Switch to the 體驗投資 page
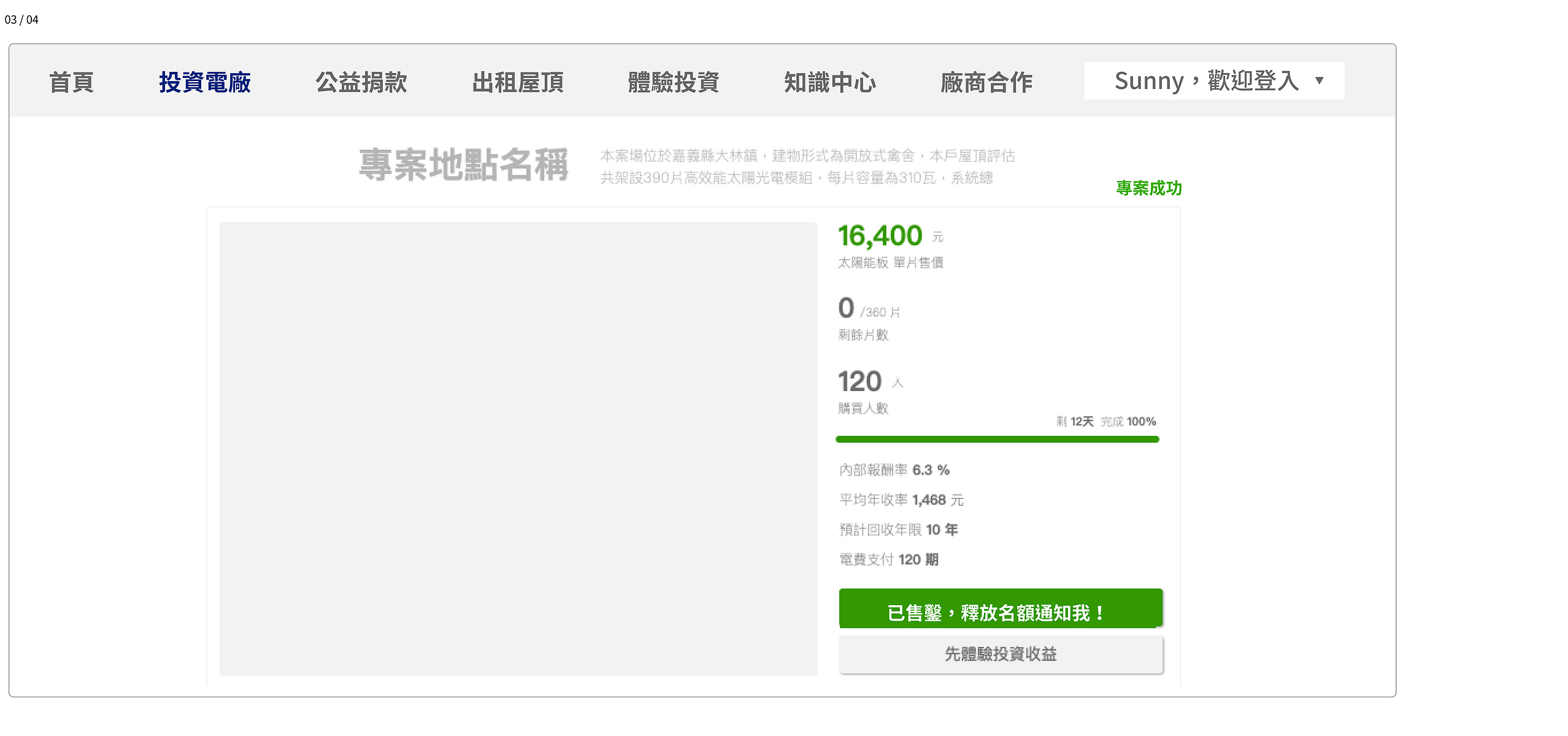 674,82
